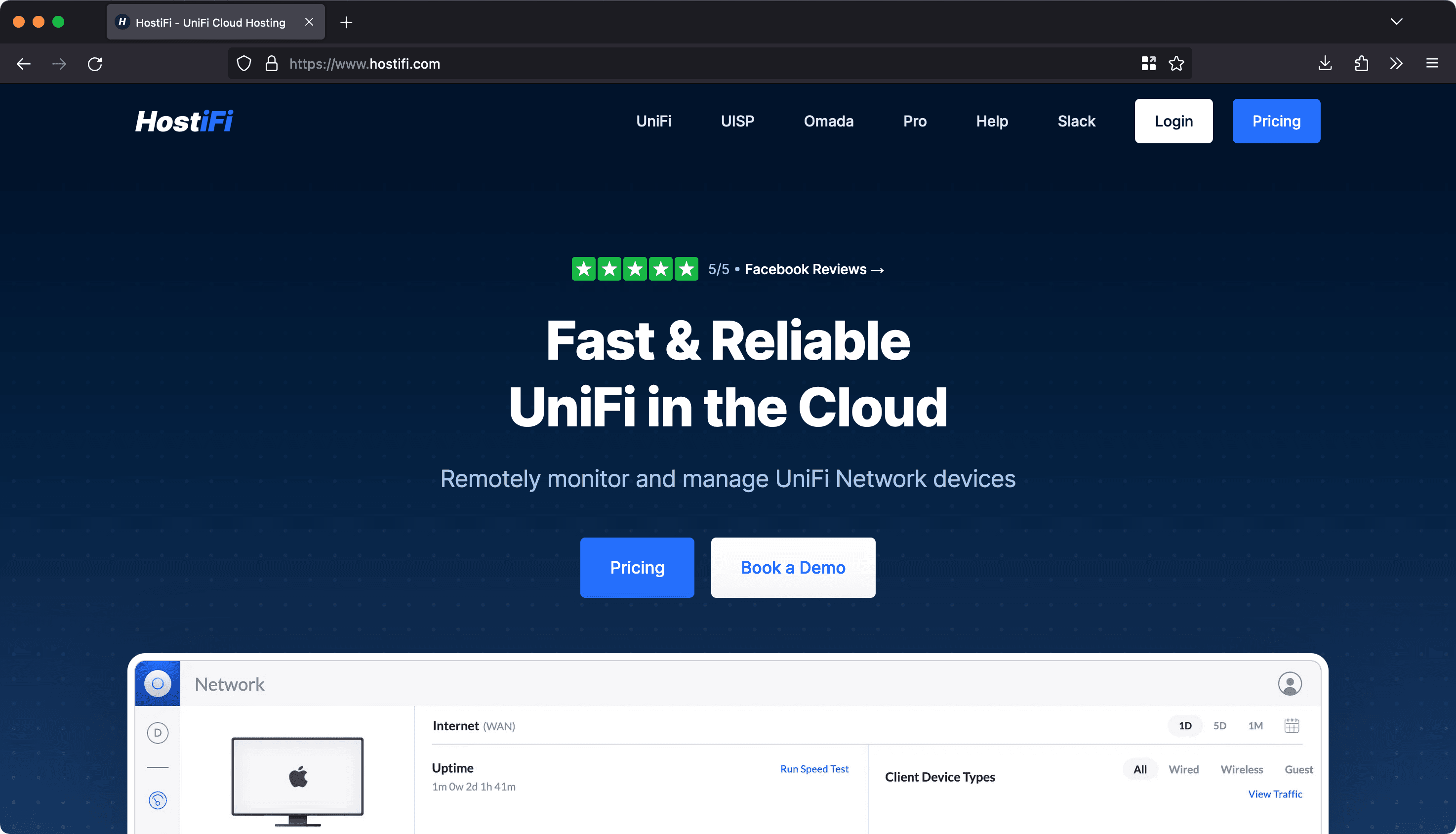1456x834 pixels.
Task: Expand more tools overflow chevrons
Action: click(1396, 64)
